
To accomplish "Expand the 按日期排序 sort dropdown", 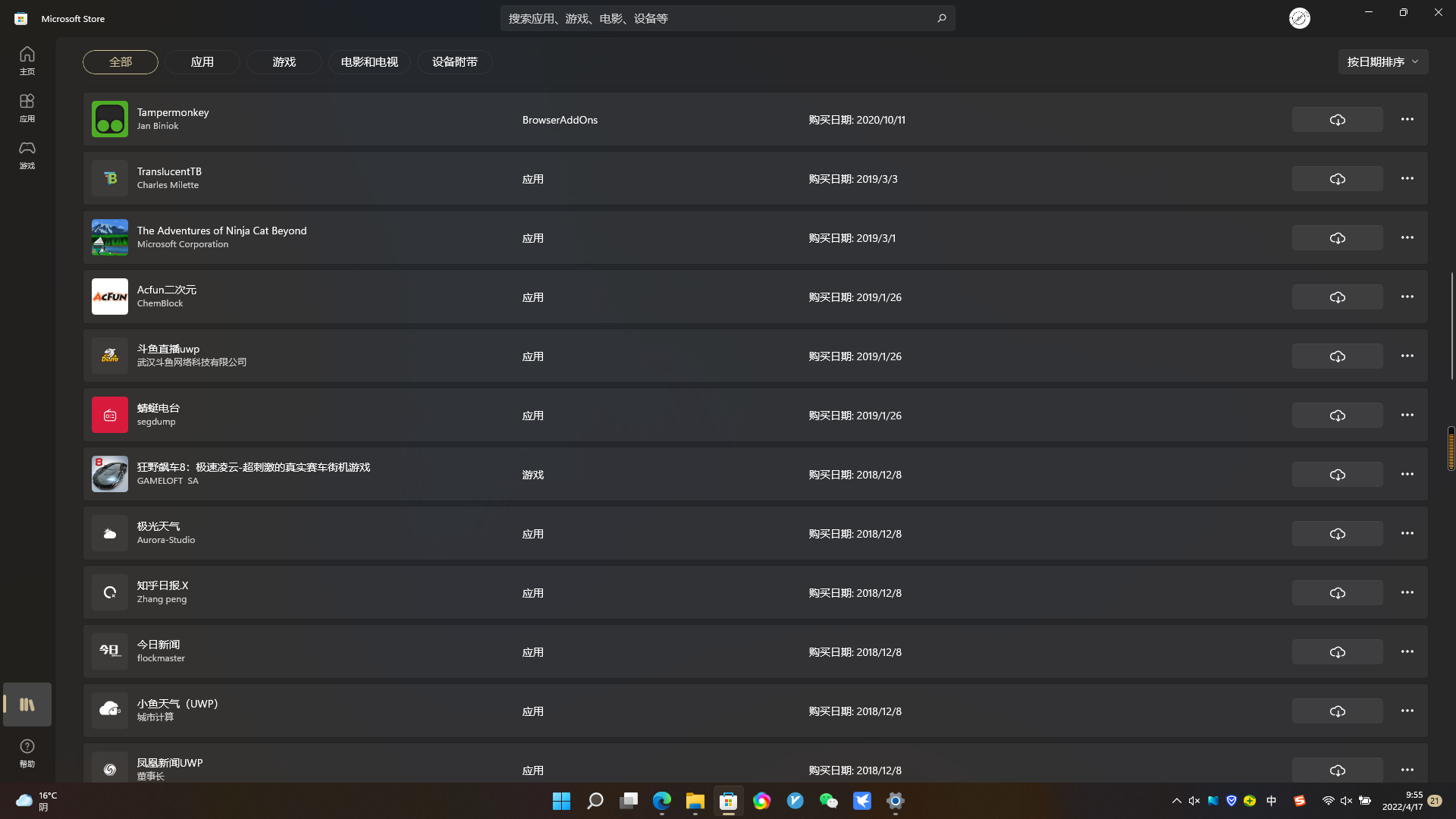I will point(1382,62).
